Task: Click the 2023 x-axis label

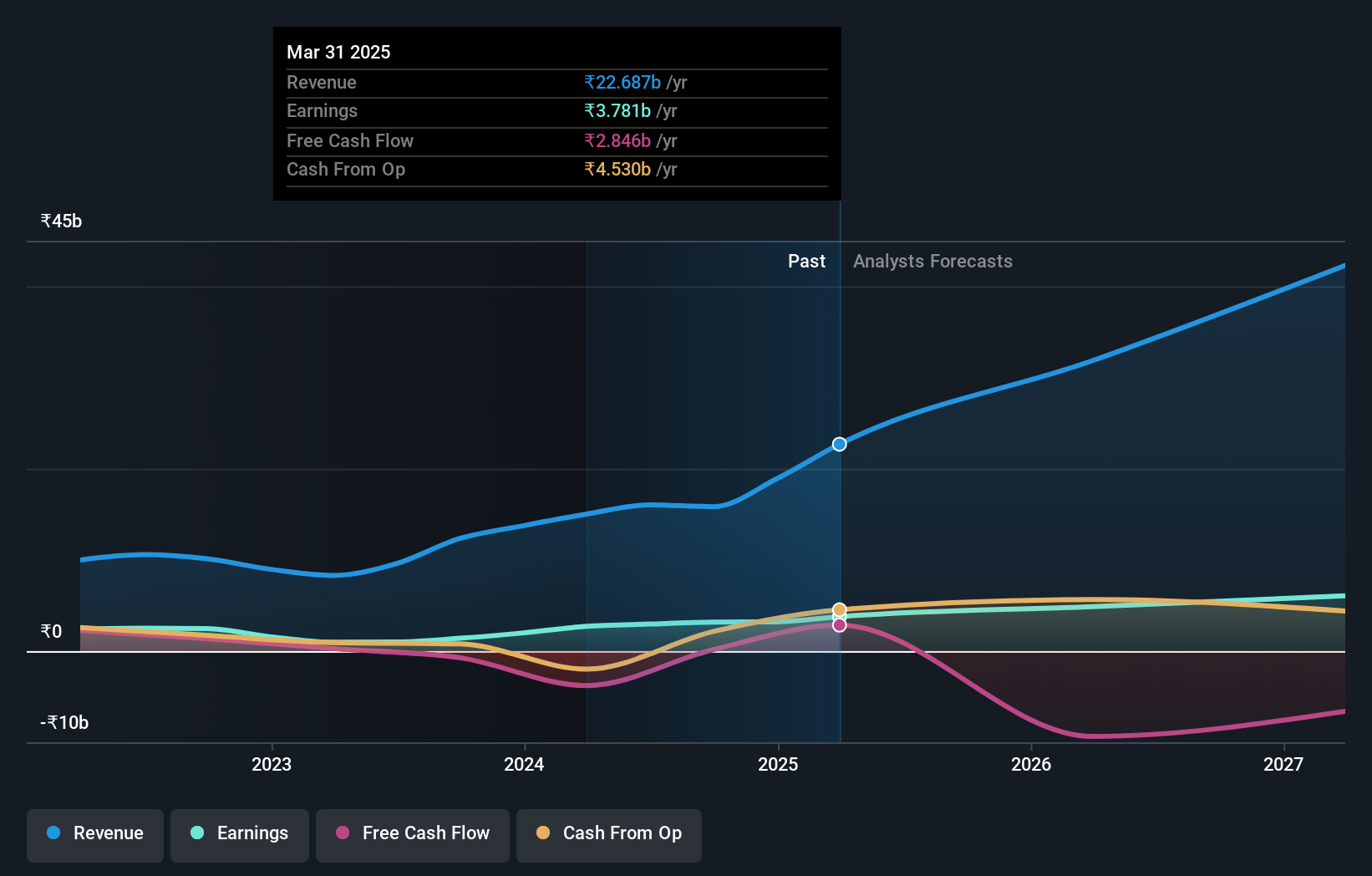Action: (272, 764)
